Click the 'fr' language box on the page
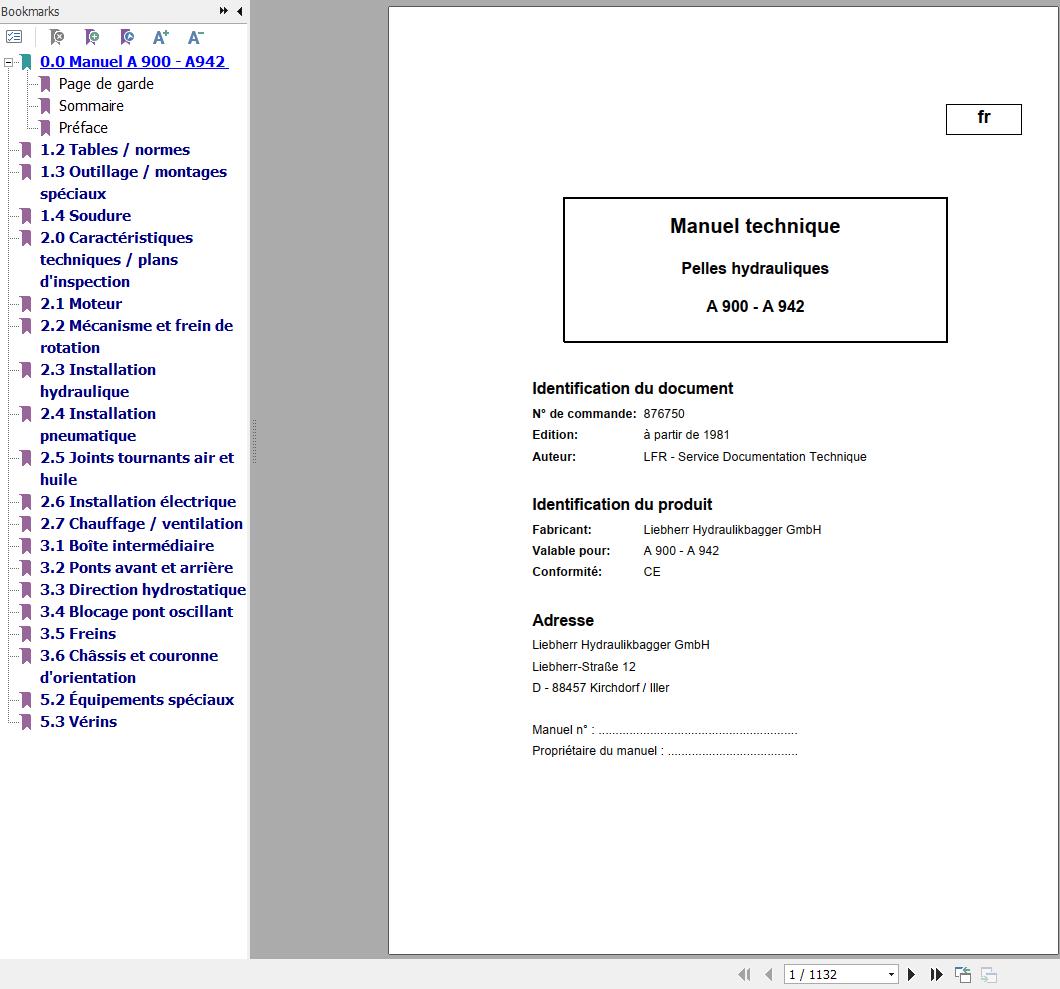This screenshot has height=989, width=1060. click(x=984, y=119)
